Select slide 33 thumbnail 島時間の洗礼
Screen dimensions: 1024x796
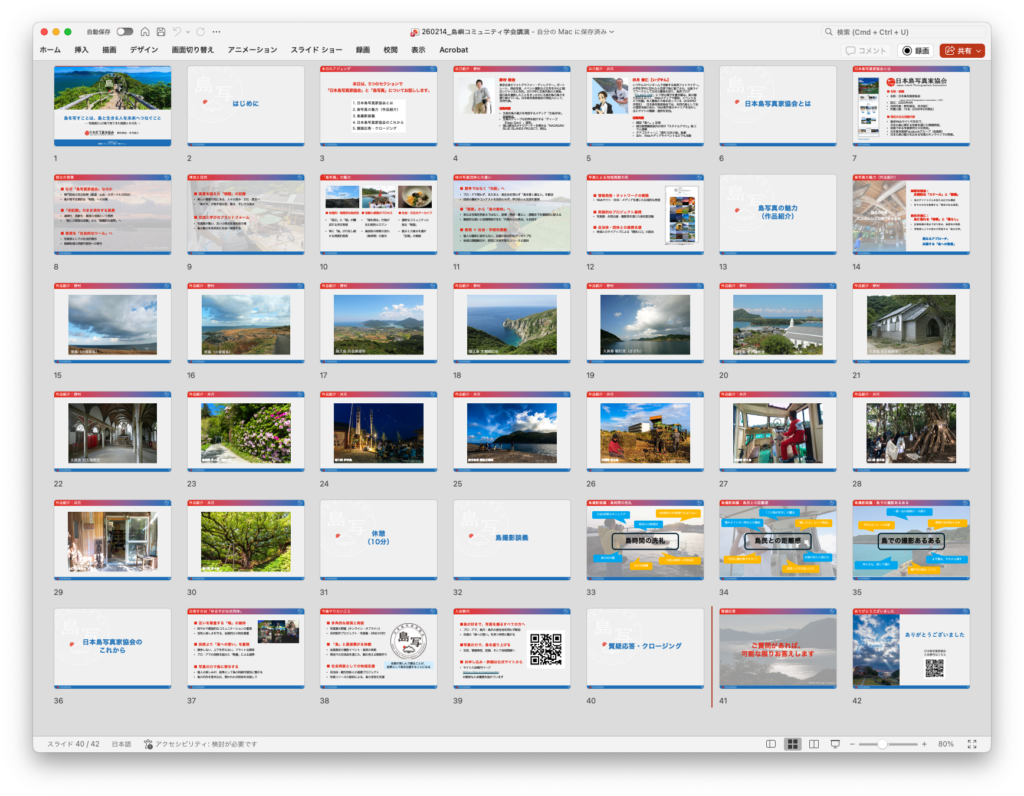644,540
